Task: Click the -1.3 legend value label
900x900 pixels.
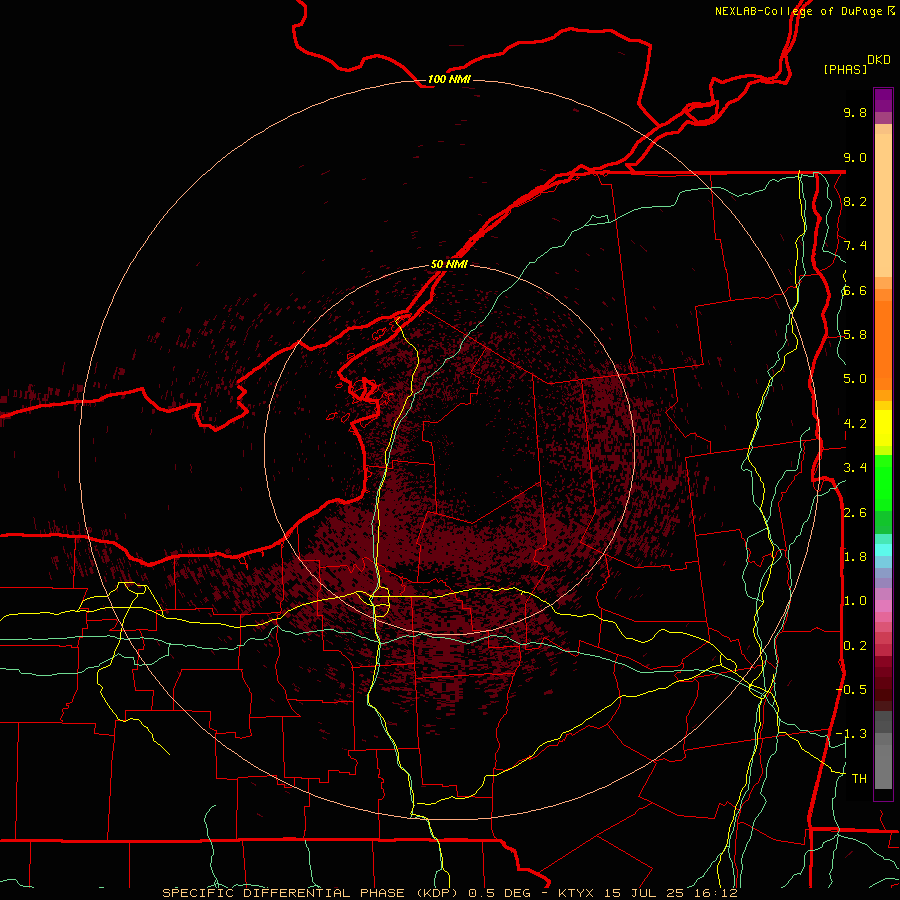Action: coord(851,734)
